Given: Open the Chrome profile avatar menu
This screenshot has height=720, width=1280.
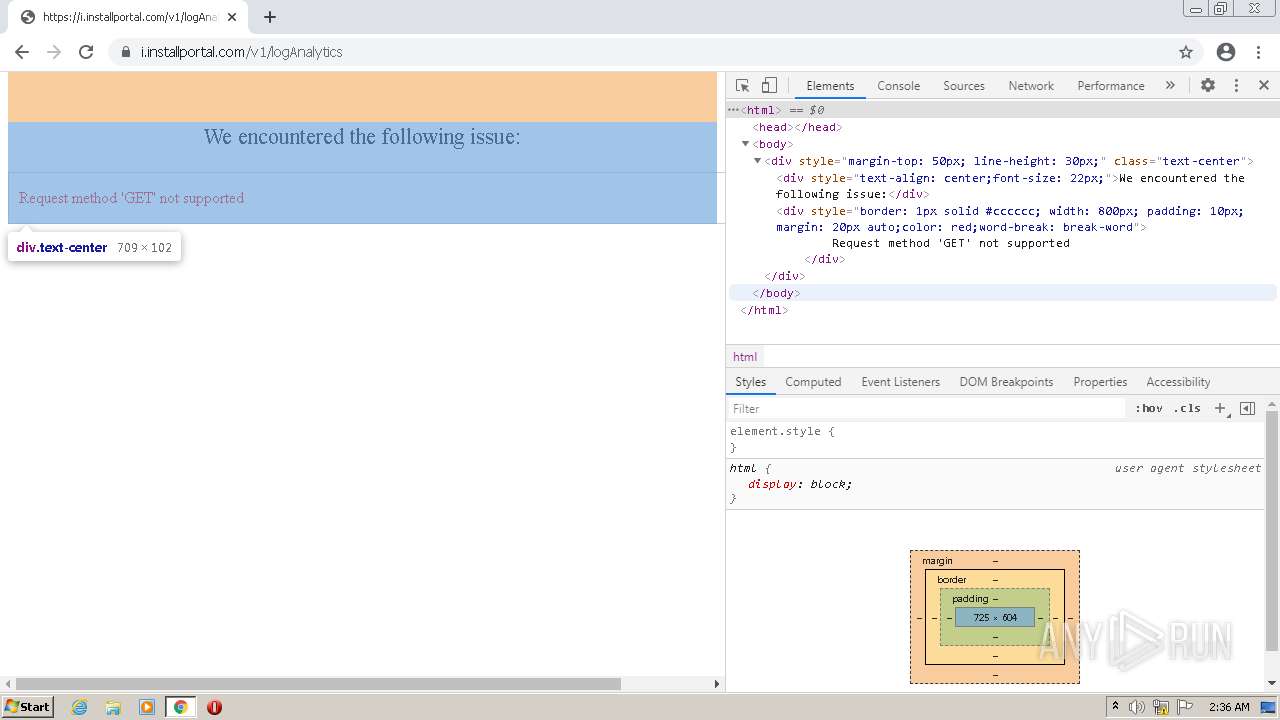Looking at the screenshot, I should coord(1226,52).
